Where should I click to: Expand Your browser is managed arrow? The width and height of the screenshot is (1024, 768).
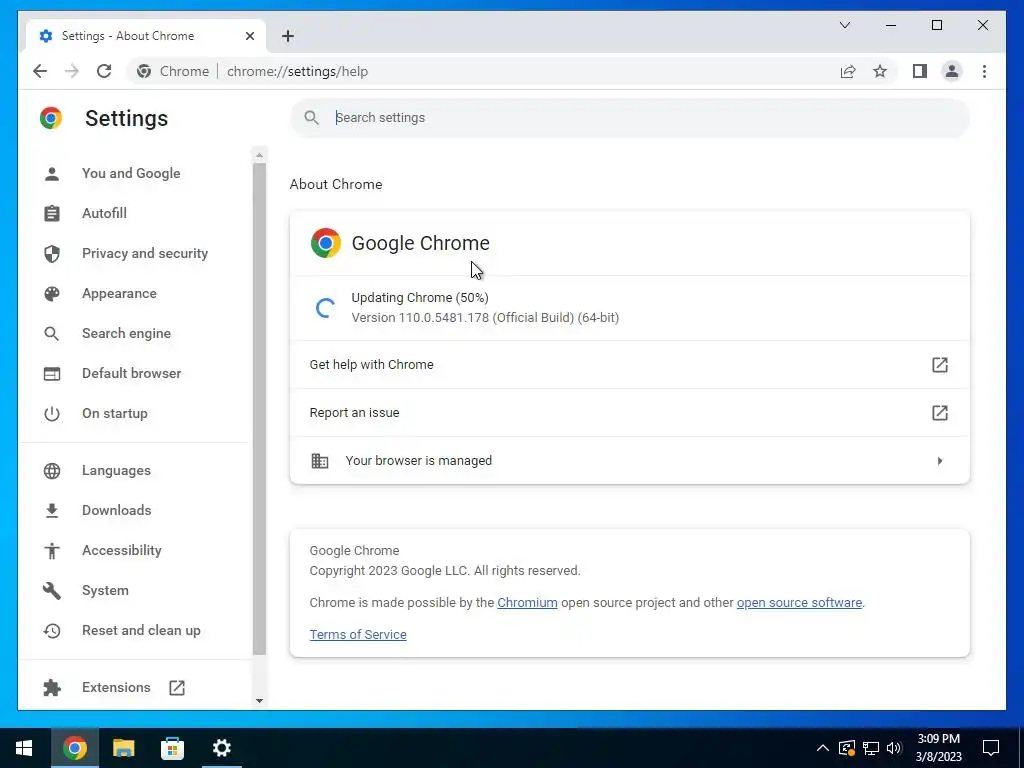click(x=940, y=461)
